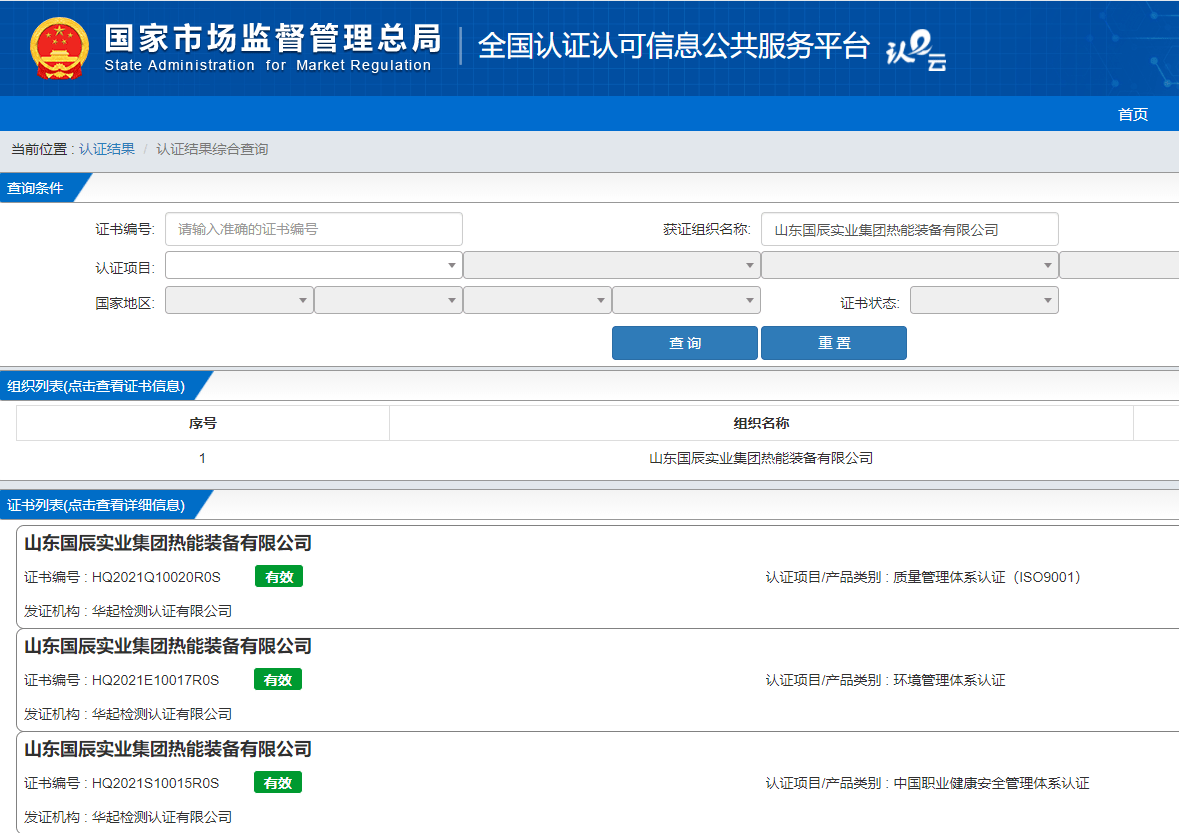Click the 组织名称 column header
Viewport: 1179px width, 833px height.
(x=761, y=423)
